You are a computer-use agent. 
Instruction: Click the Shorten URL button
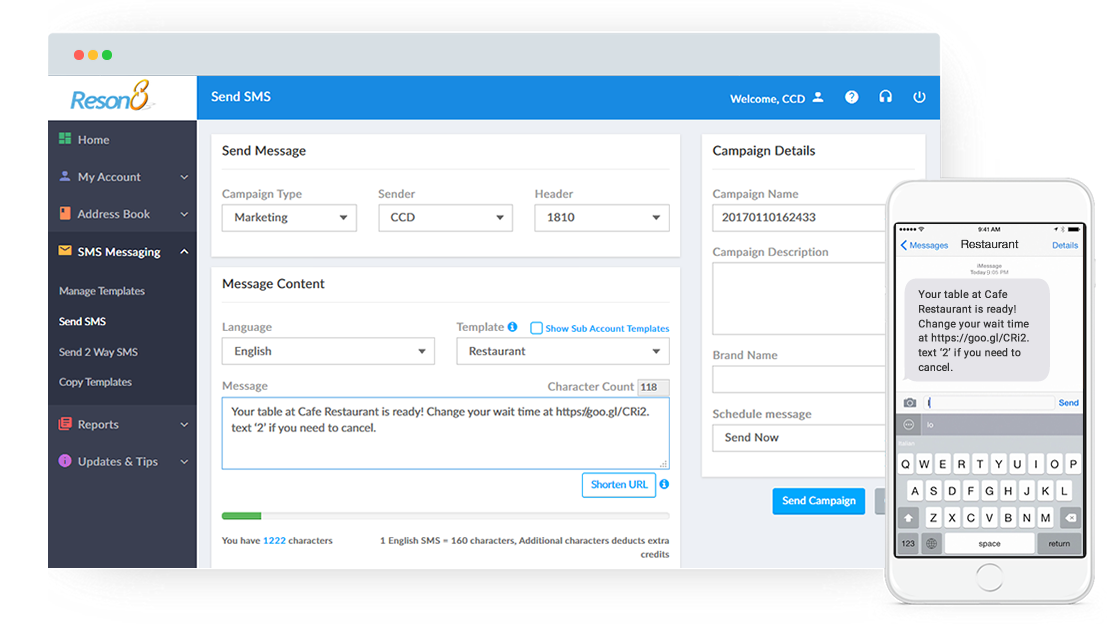[619, 485]
